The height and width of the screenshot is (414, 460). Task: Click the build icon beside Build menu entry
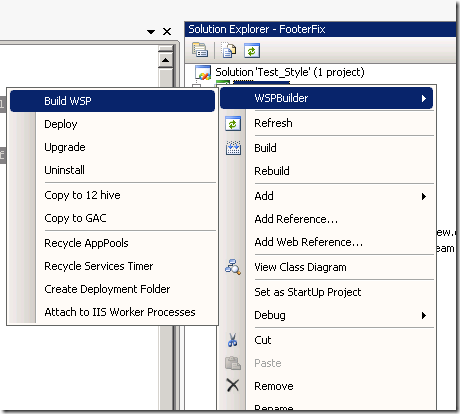click(x=233, y=148)
